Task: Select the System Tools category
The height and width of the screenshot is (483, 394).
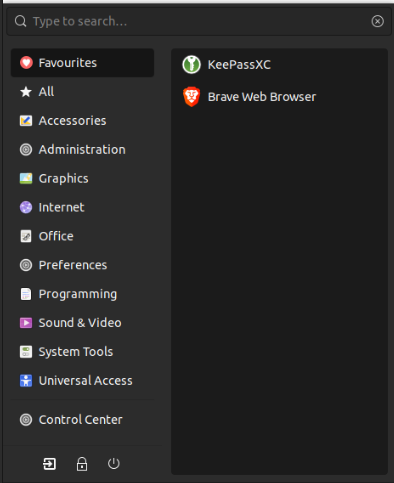Action: click(82, 352)
